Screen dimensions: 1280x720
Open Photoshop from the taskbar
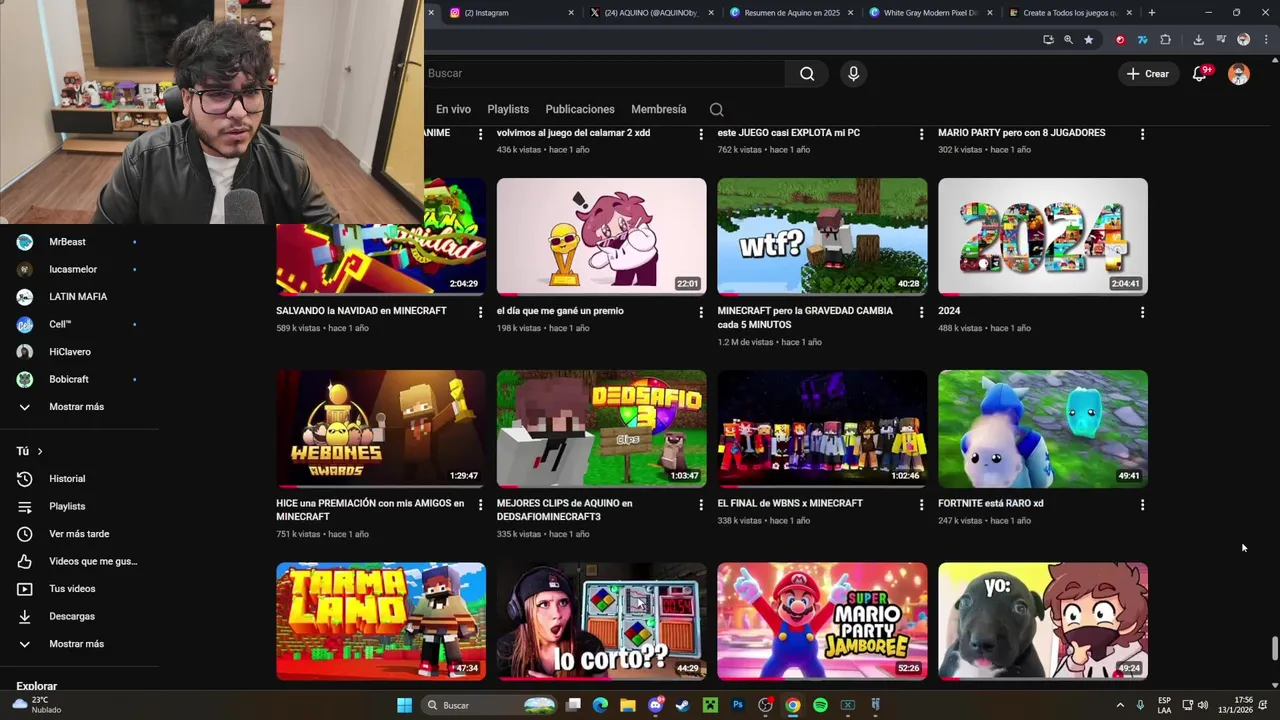click(738, 705)
